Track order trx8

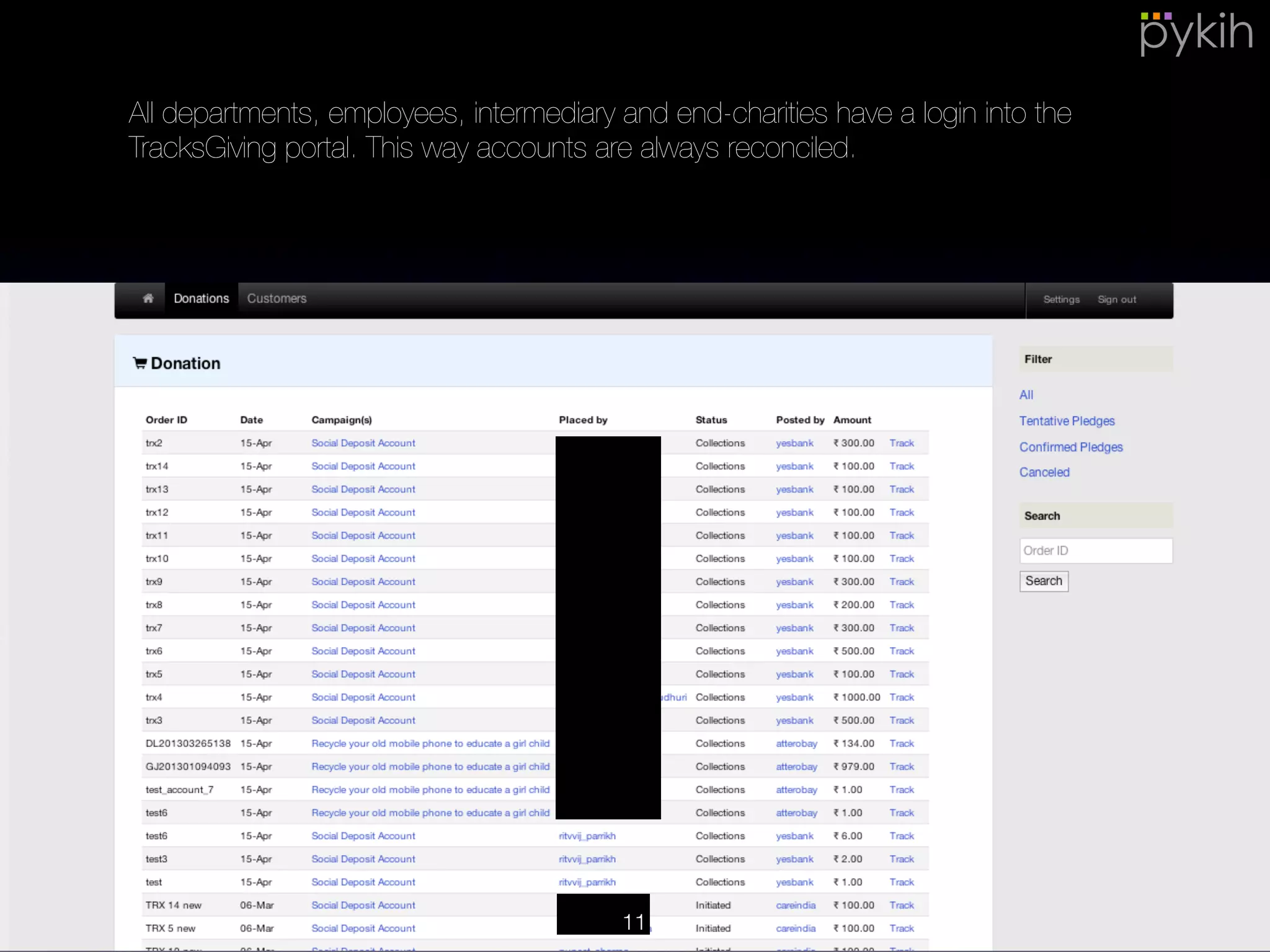902,605
